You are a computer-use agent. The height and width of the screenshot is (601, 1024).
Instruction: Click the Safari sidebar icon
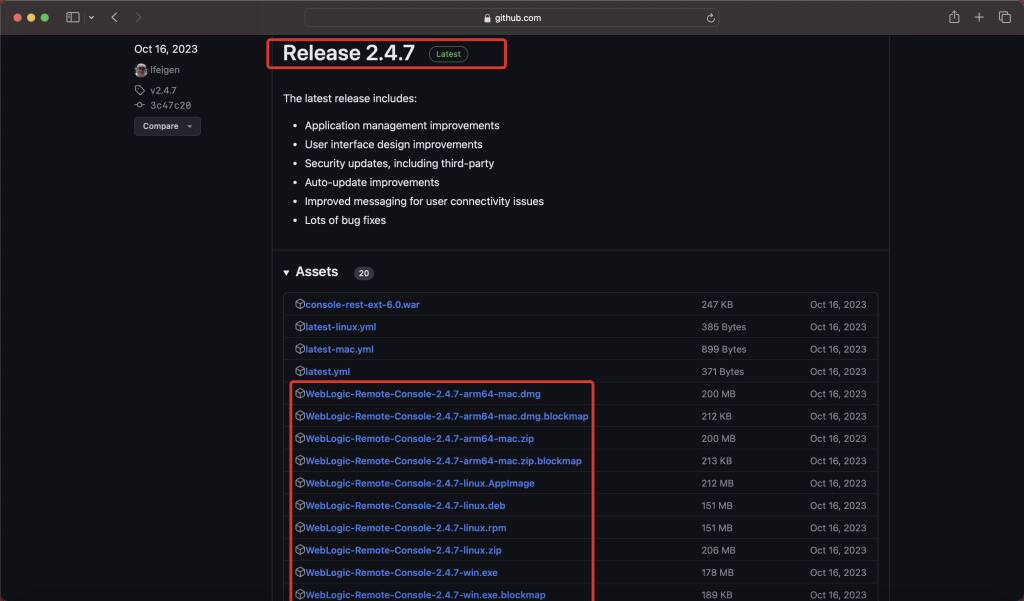click(x=71, y=17)
